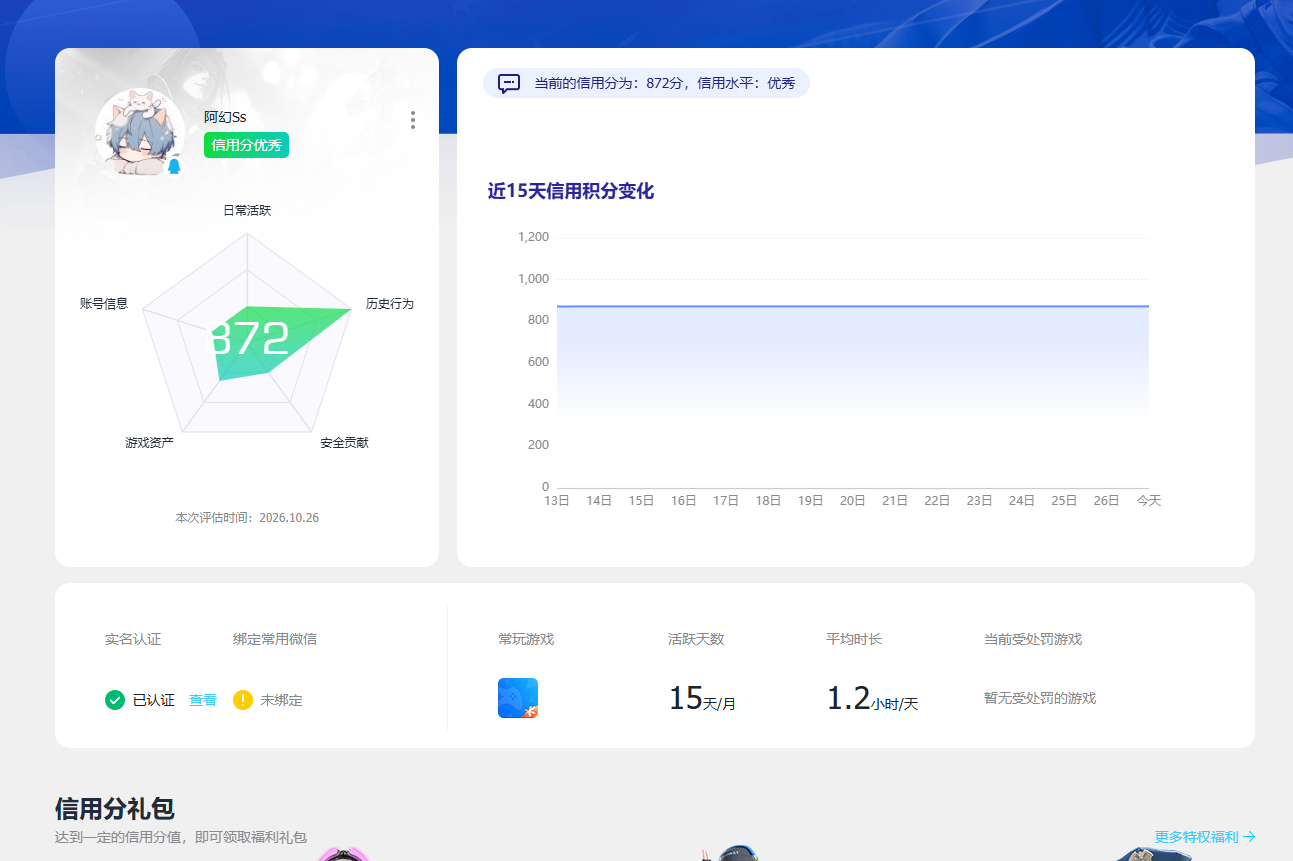Screen dimensions: 1293x861
Task: Click the 近15天信用积分变化 heading
Action: click(571, 191)
